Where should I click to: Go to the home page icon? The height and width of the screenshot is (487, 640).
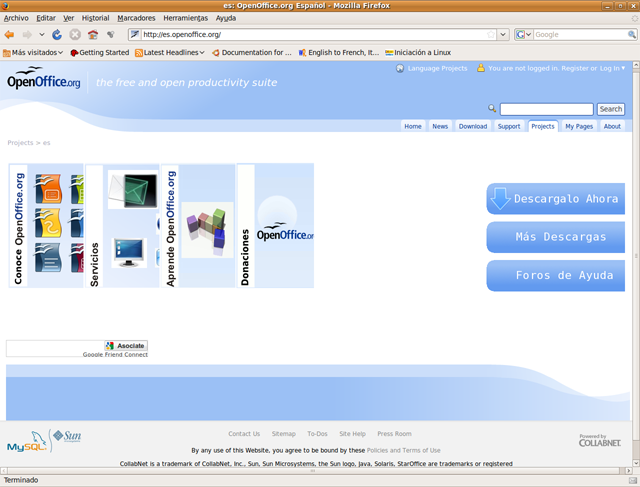pos(93,34)
